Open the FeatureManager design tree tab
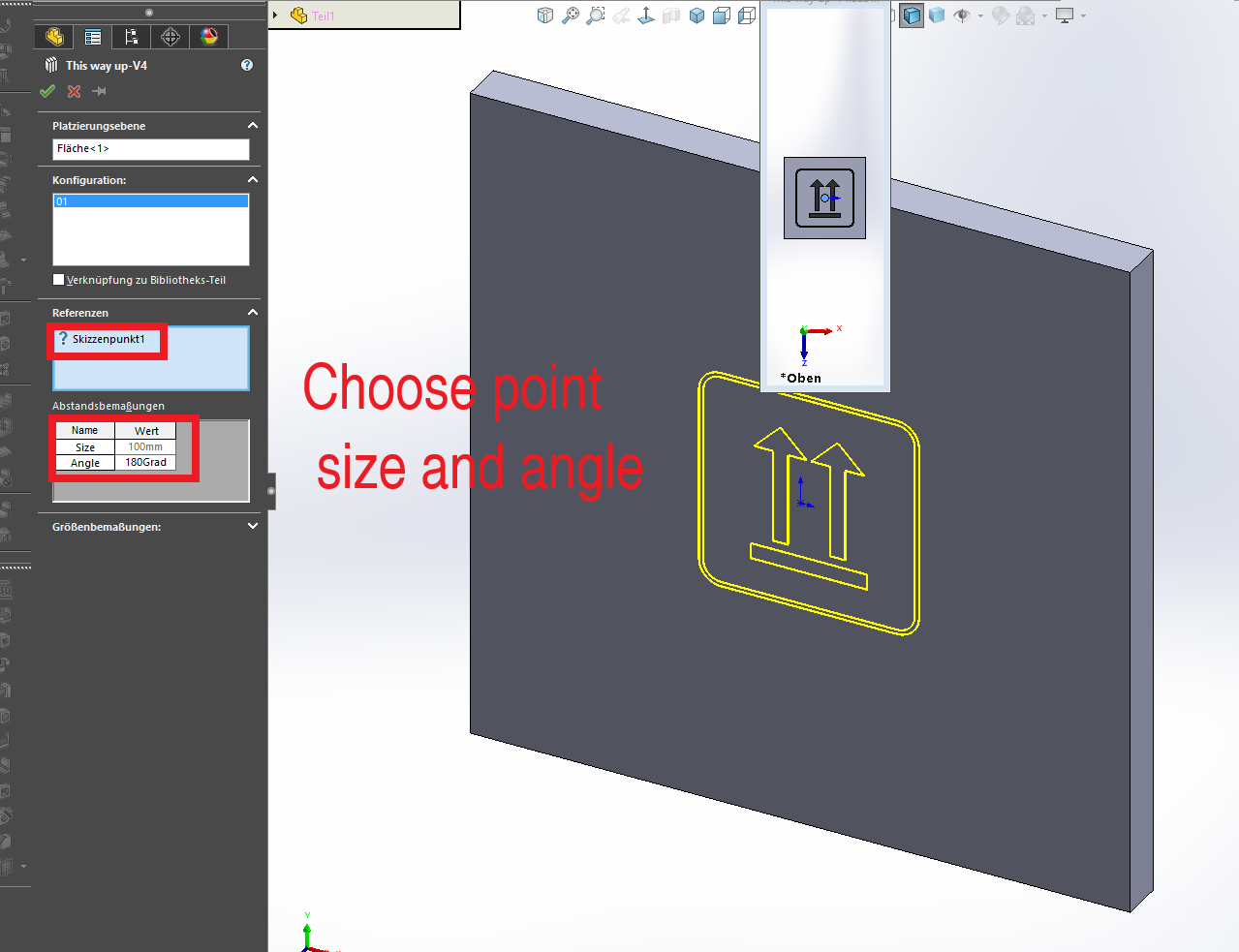 (x=54, y=37)
